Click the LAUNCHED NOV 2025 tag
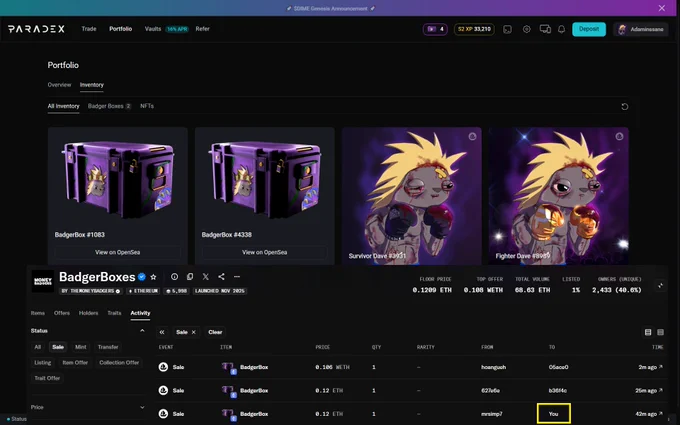 (x=220, y=291)
